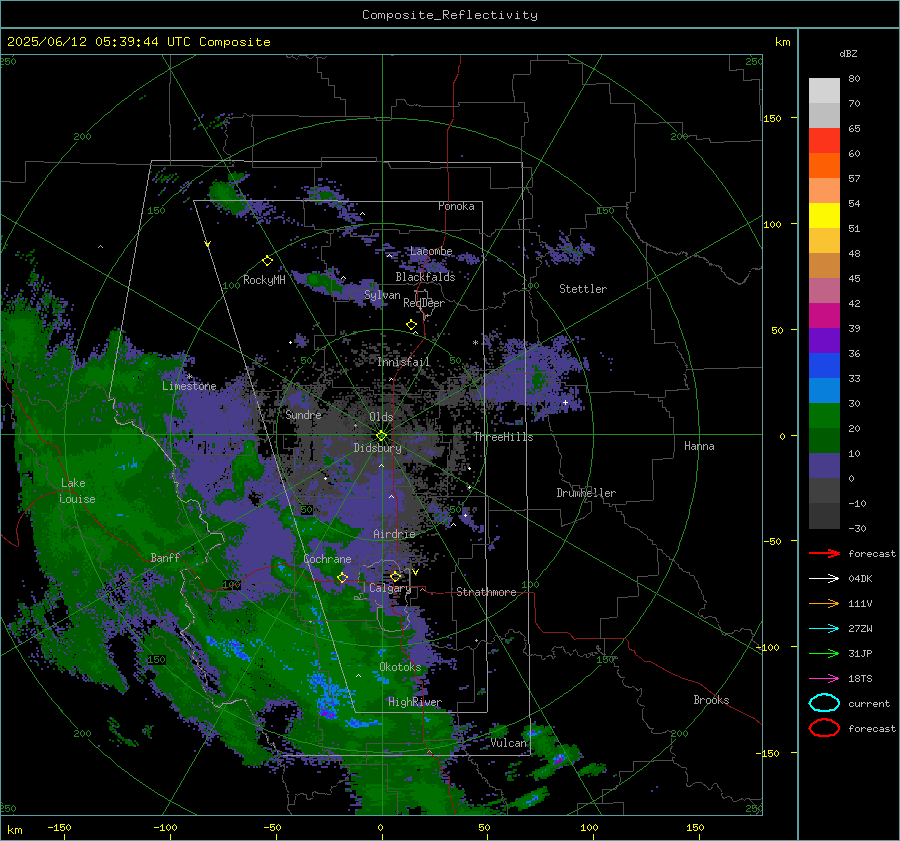Click the Hanna map label
The width and height of the screenshot is (900, 841).
click(699, 446)
